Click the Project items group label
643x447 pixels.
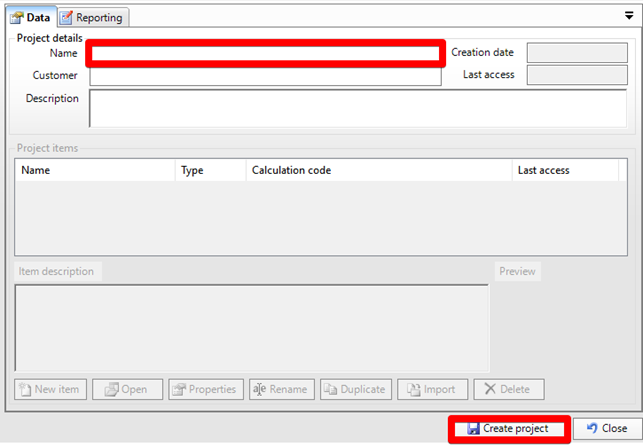coord(47,148)
